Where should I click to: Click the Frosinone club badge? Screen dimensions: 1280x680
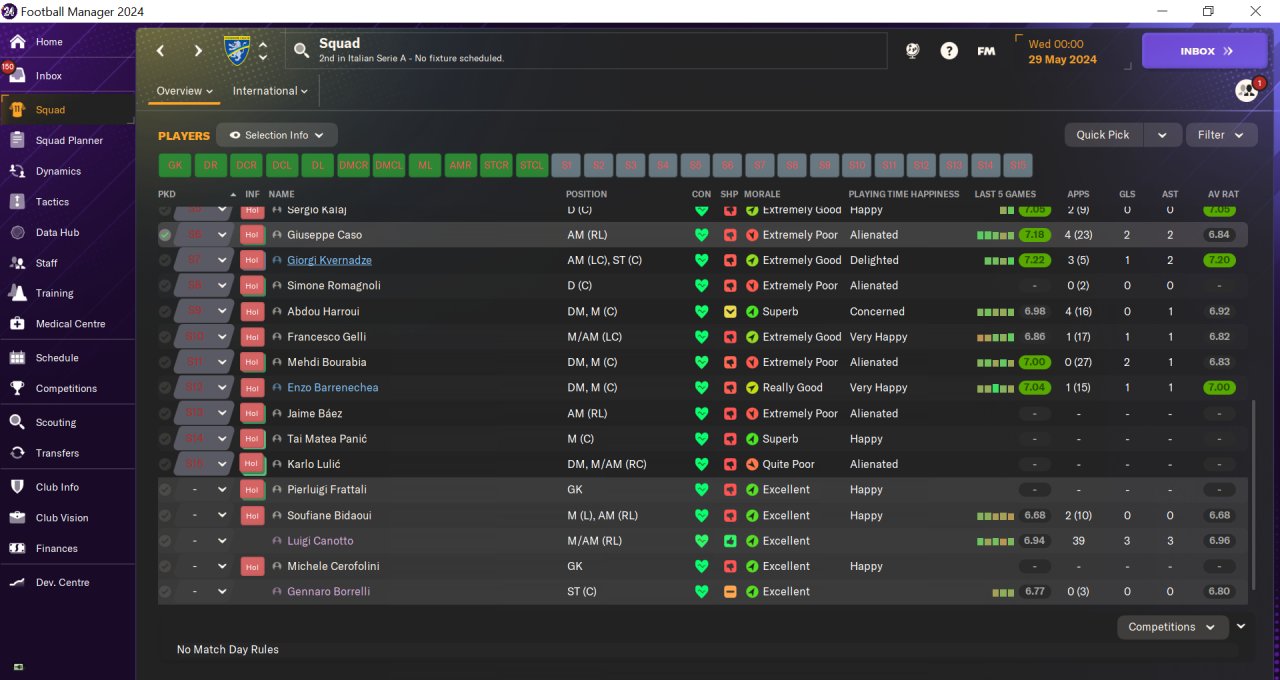tap(237, 50)
